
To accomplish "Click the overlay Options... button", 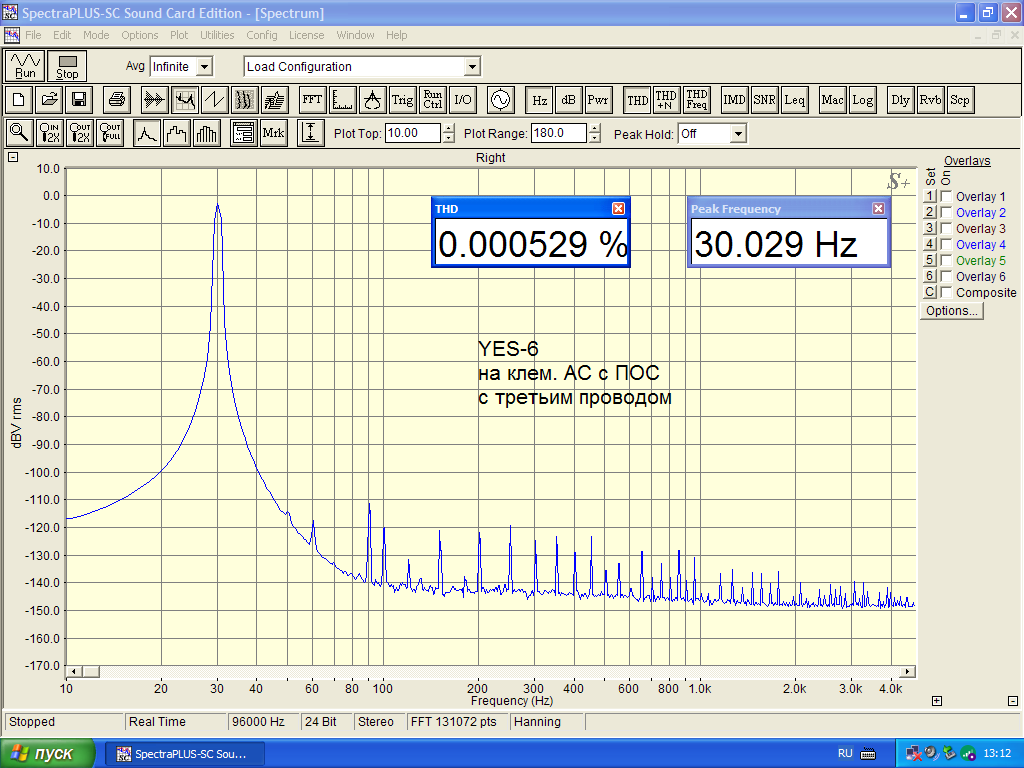I will [951, 311].
